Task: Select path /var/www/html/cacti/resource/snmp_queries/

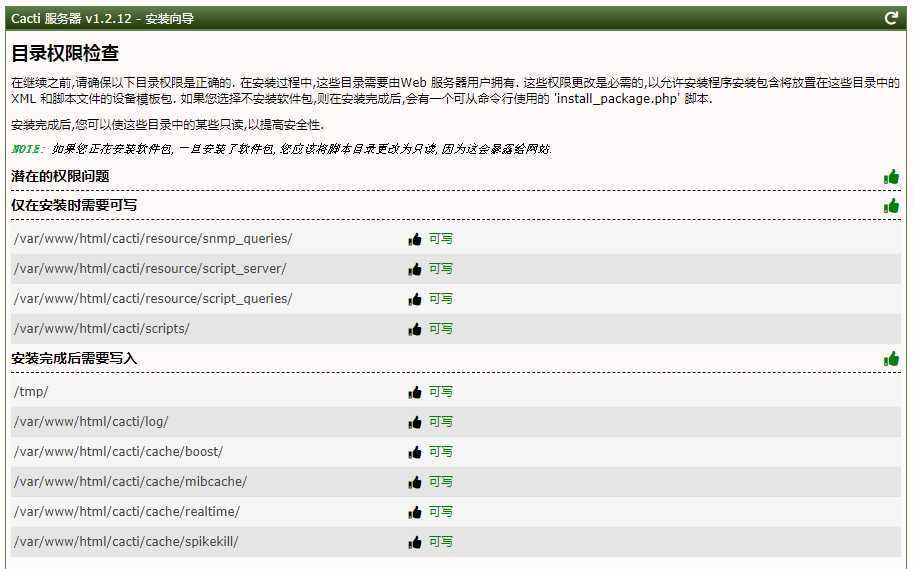Action: point(153,239)
